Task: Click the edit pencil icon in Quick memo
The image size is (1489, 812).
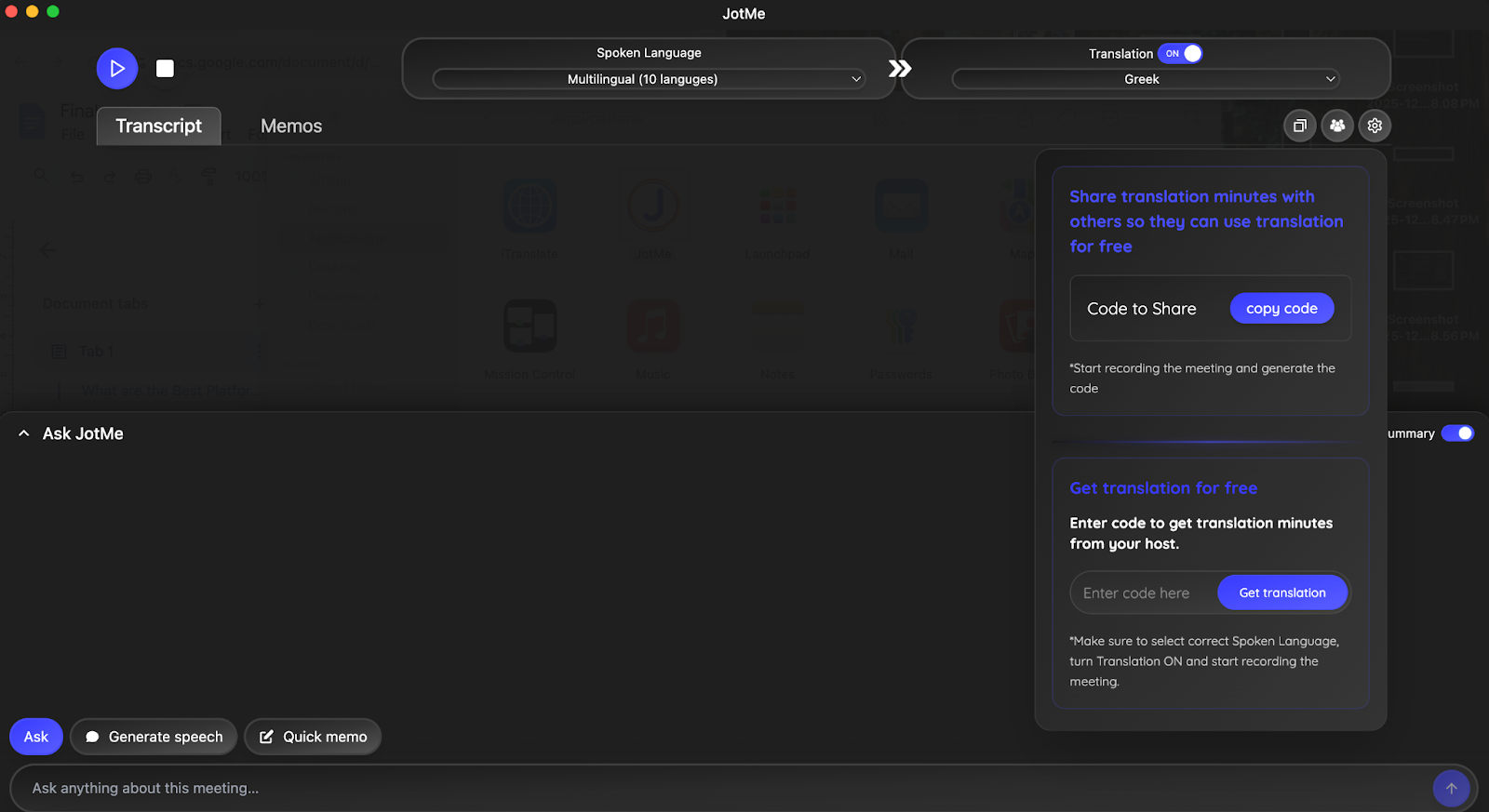Action: click(266, 737)
